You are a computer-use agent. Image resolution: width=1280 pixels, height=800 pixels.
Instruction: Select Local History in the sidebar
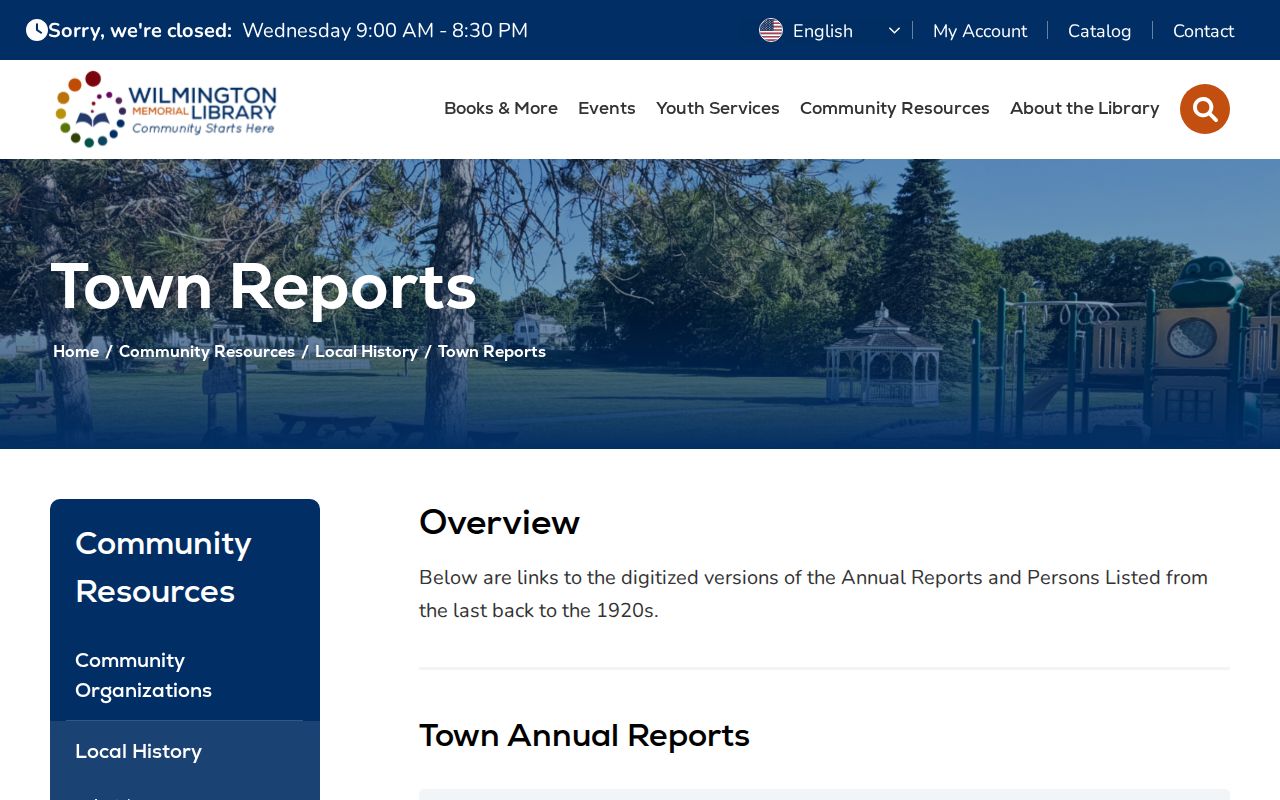[185, 751]
